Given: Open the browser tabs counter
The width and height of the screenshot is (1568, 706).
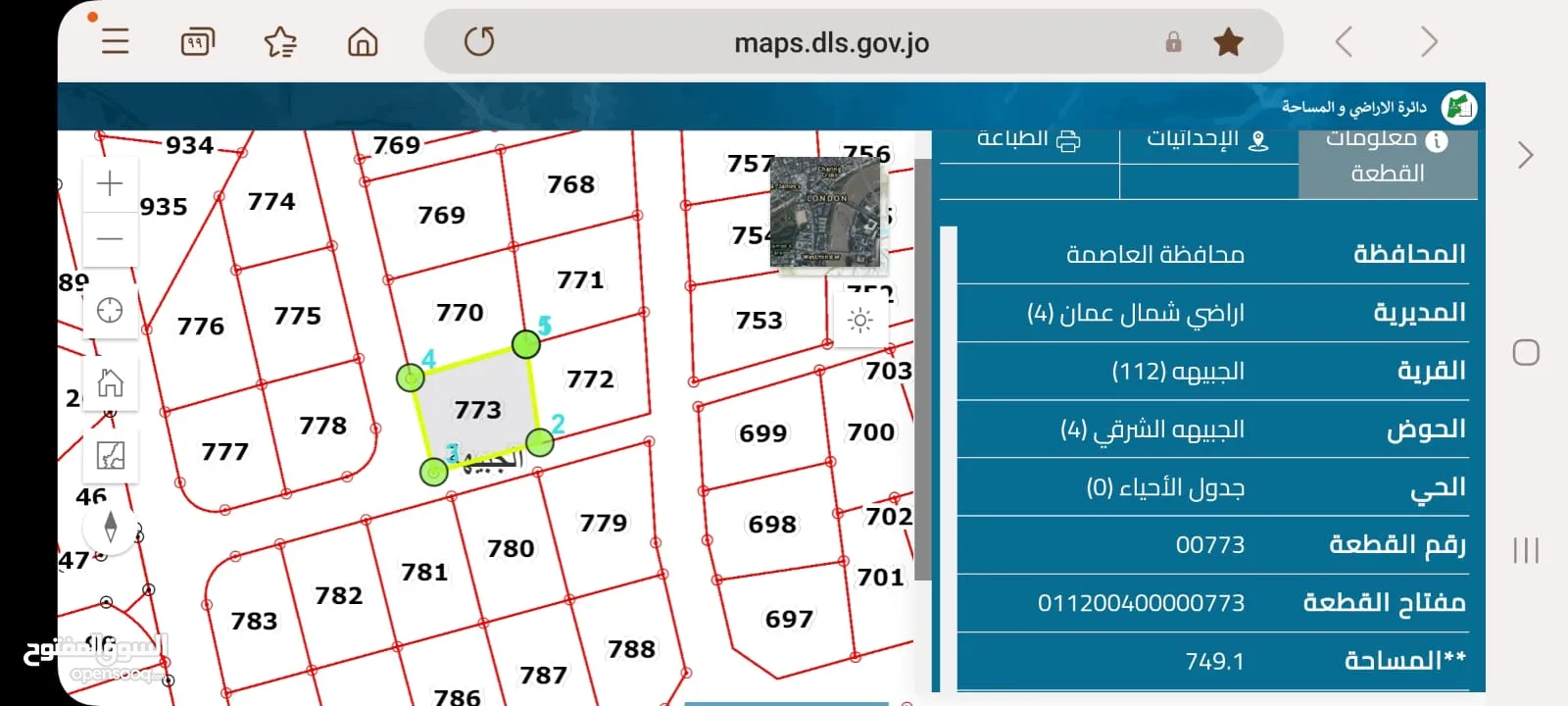Looking at the screenshot, I should (x=197, y=42).
